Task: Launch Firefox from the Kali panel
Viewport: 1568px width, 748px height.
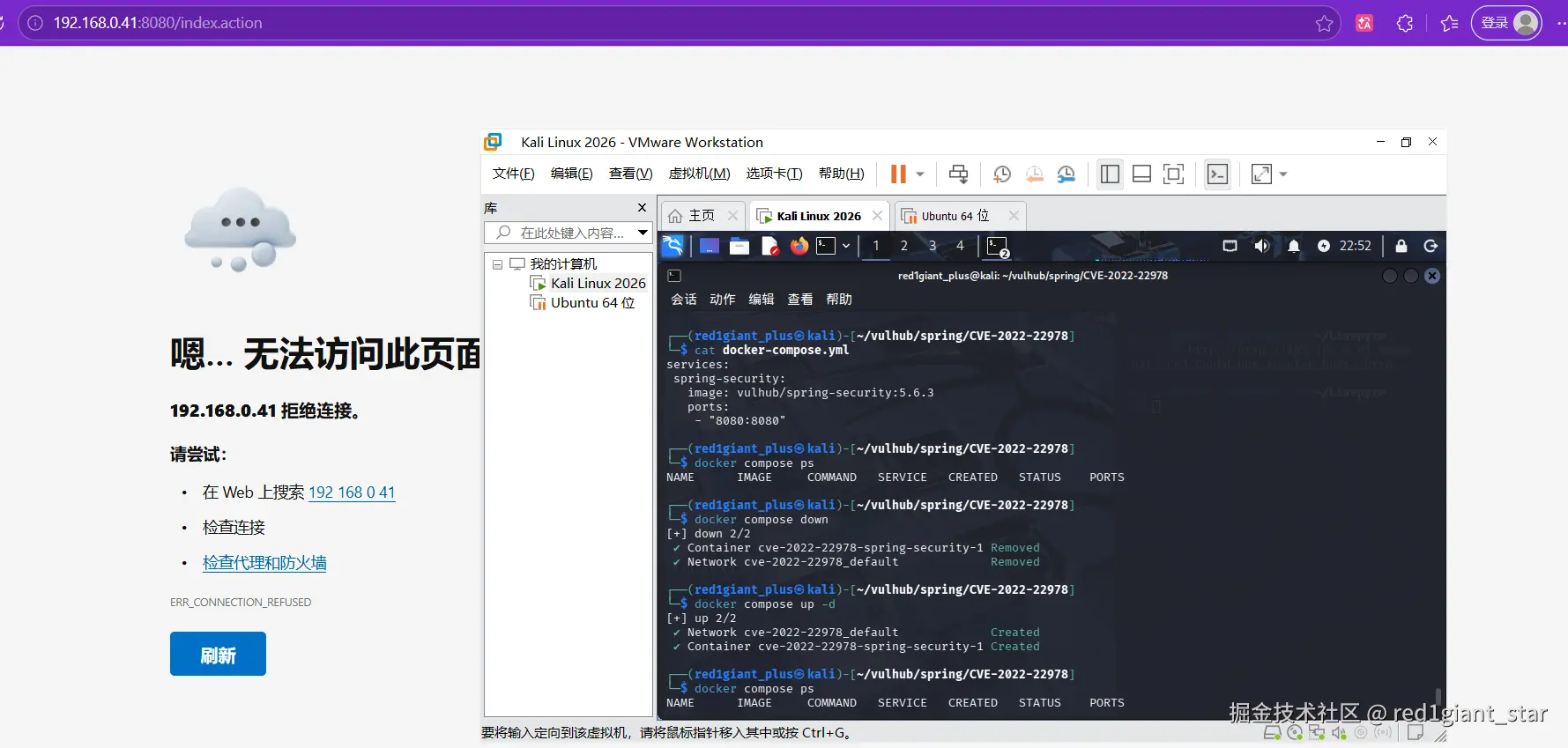Action: [x=799, y=246]
